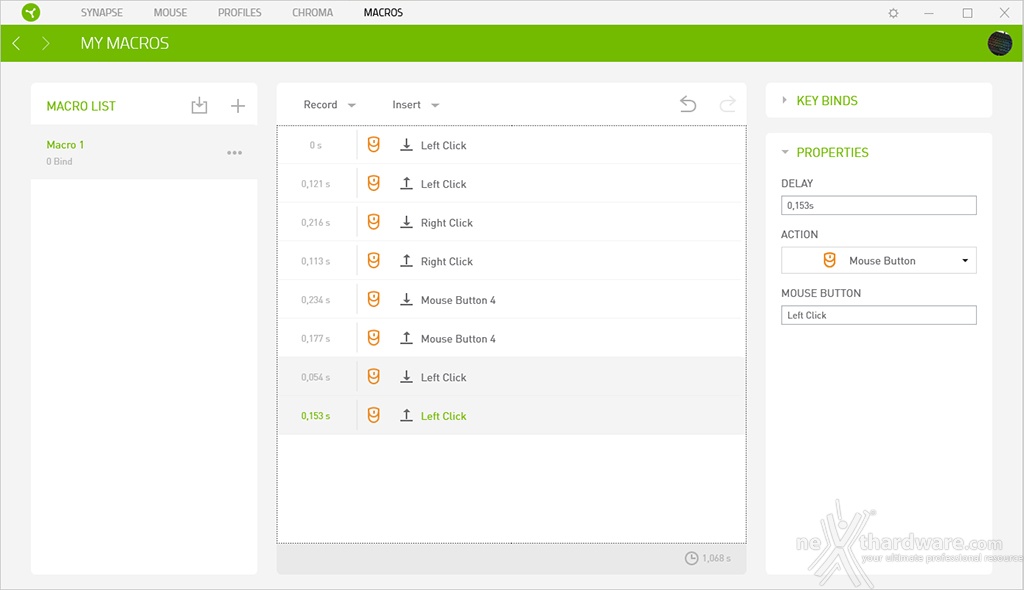Click the mouse icon in the 0,153 s row

[x=374, y=414]
